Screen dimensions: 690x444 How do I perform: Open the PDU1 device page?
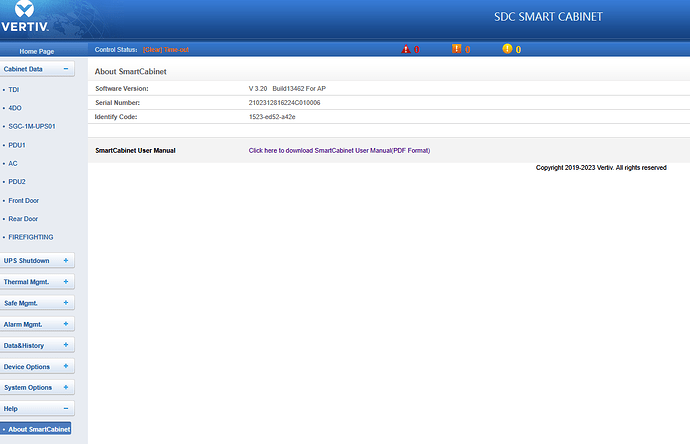tap(17, 145)
